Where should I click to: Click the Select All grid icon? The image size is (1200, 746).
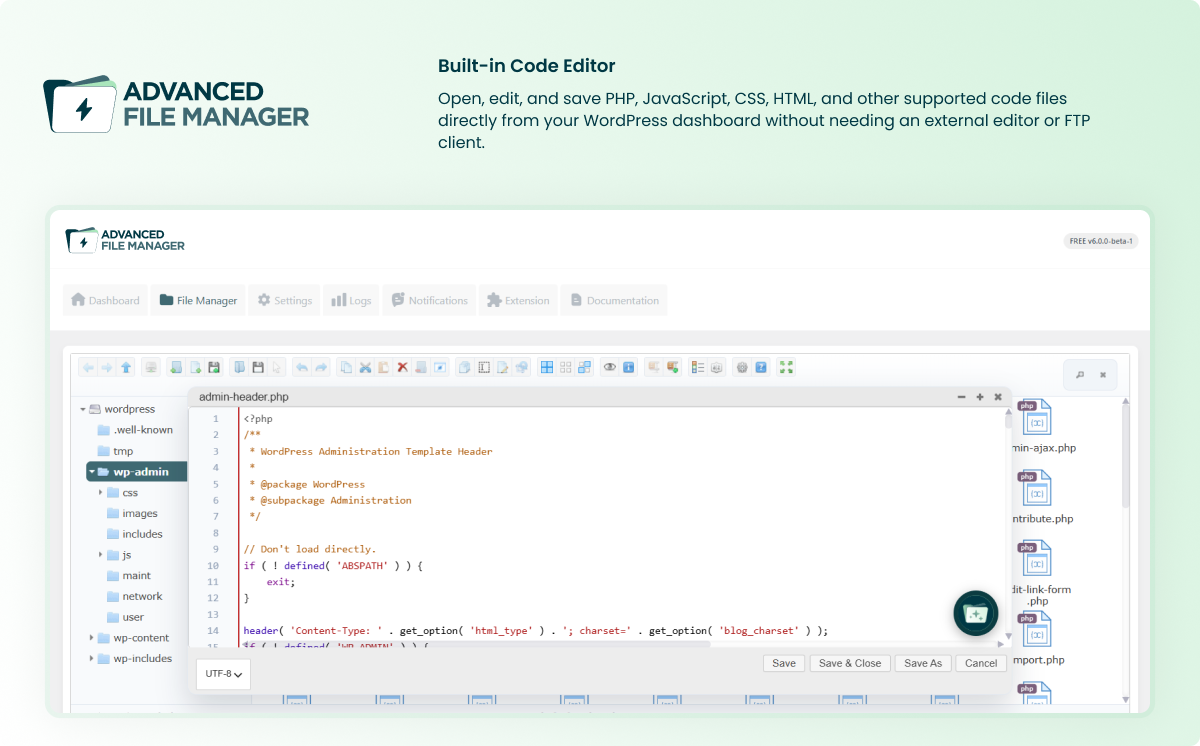pyautogui.click(x=547, y=367)
